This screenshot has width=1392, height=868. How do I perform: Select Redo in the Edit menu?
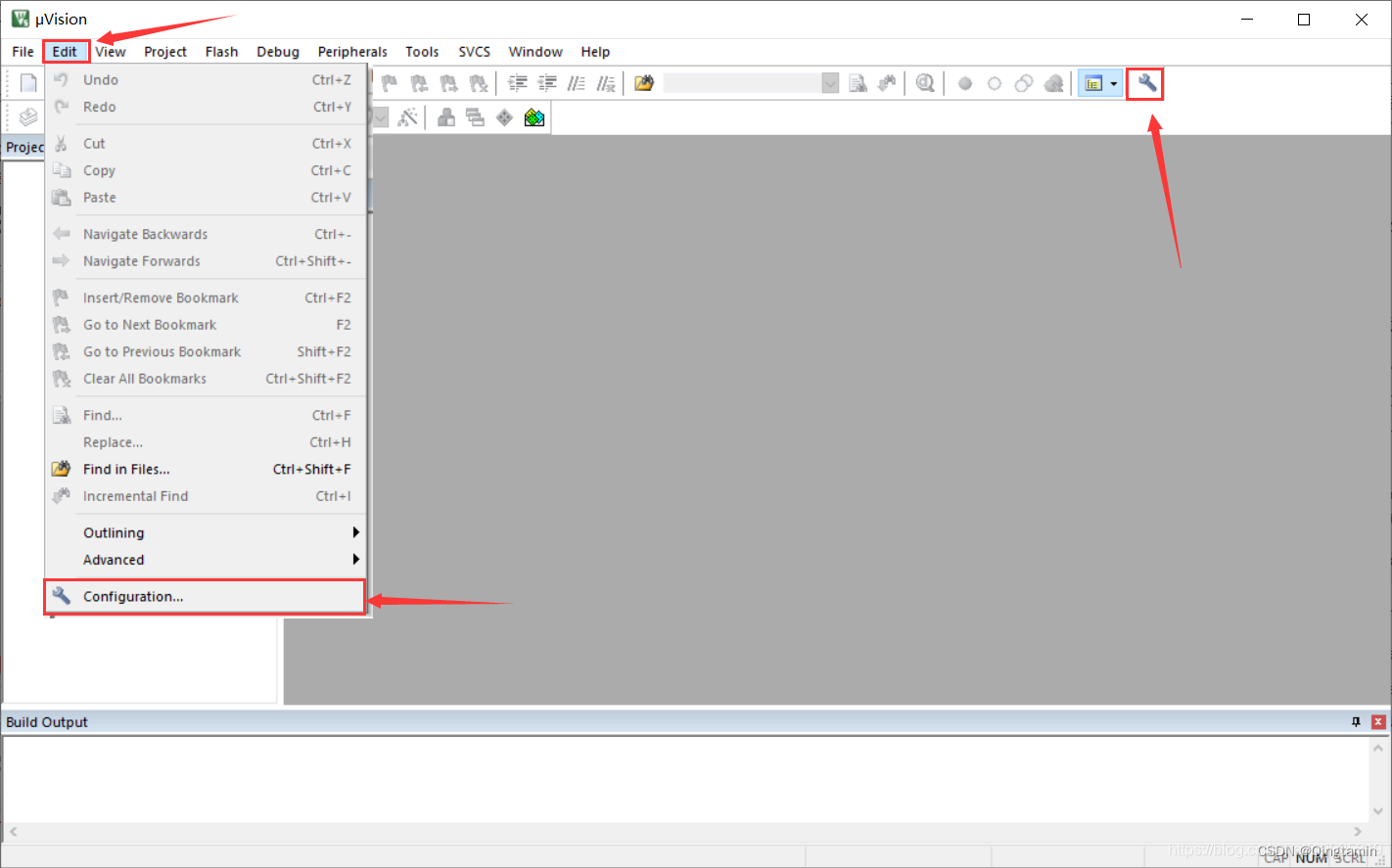pos(206,107)
